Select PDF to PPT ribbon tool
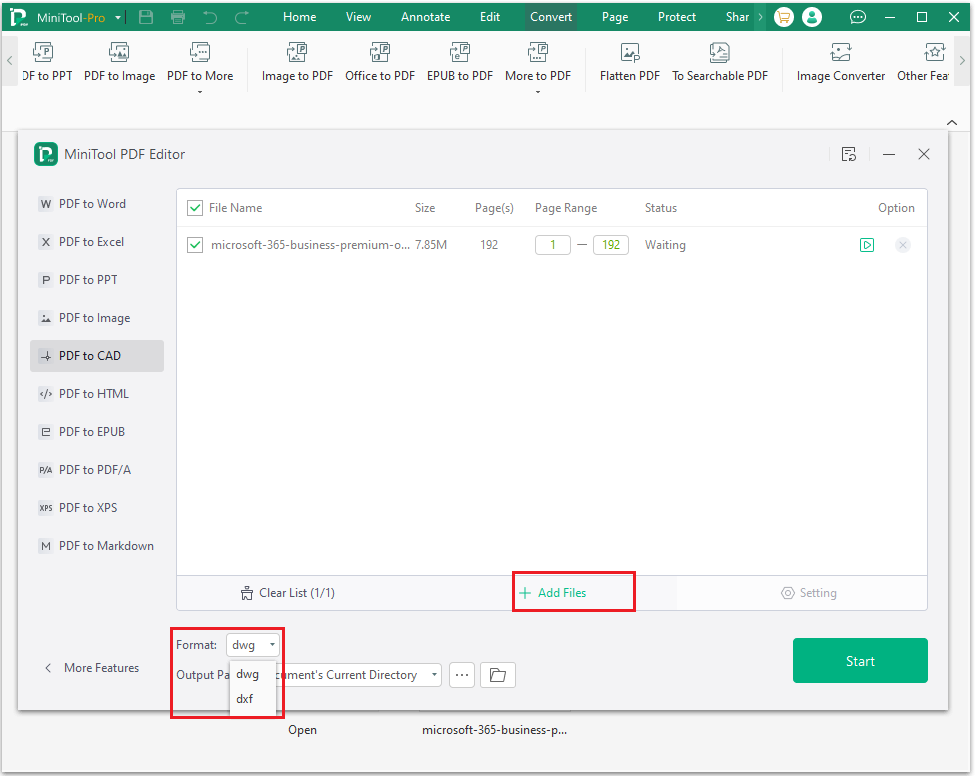The height and width of the screenshot is (776, 975). click(45, 62)
